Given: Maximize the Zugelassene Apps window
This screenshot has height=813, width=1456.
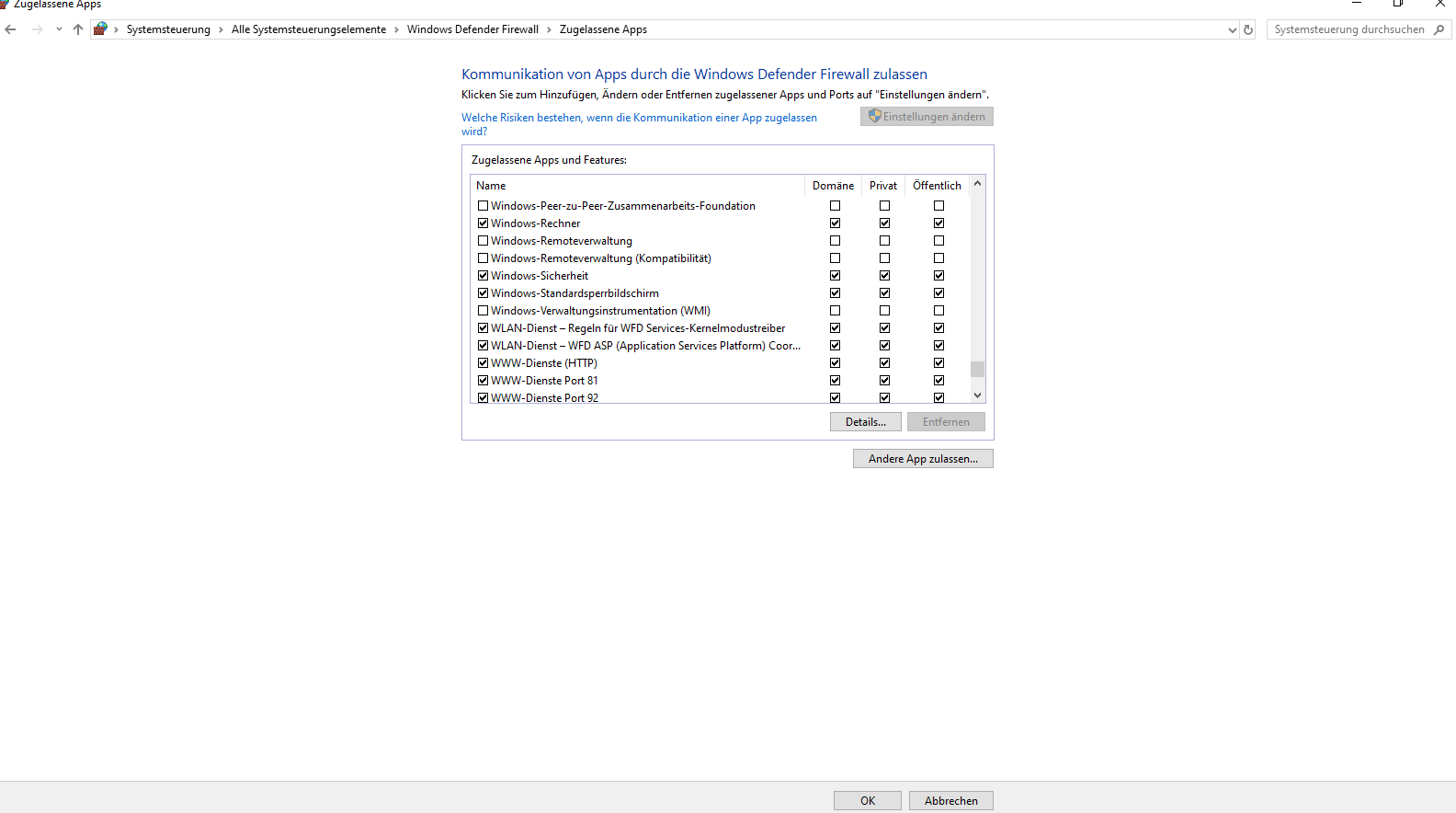Looking at the screenshot, I should [1398, 4].
